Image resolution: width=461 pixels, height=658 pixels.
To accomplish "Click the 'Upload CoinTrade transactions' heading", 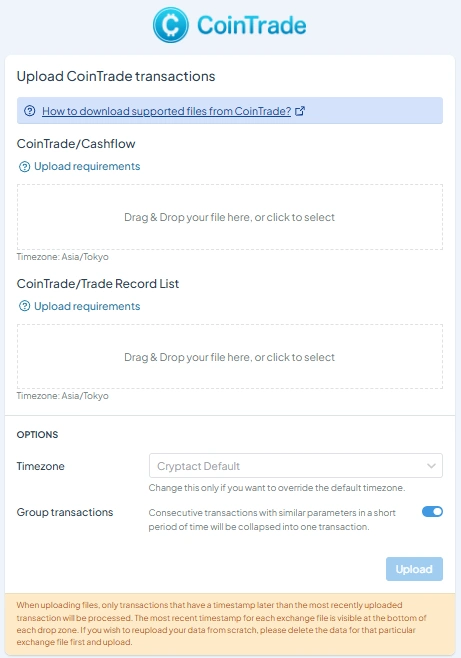I will 116,76.
